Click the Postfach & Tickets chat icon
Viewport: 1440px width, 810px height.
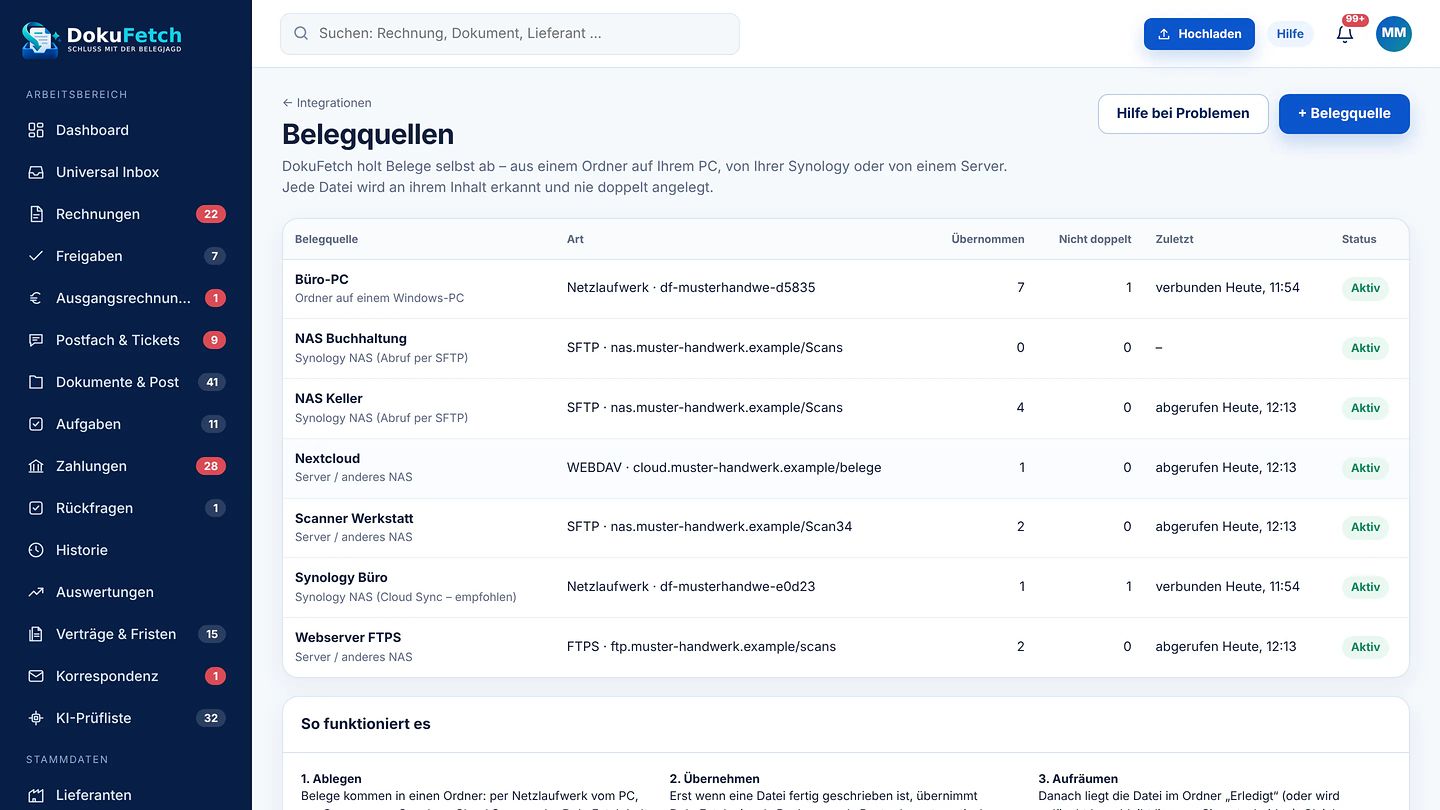(36, 340)
